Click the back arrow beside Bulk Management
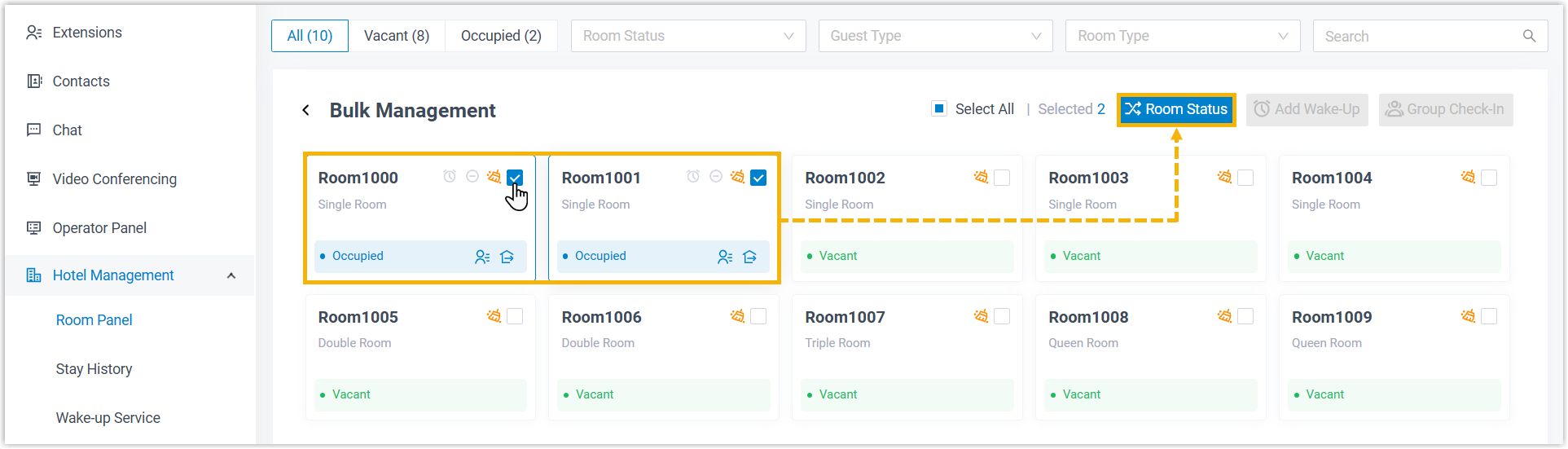The height and width of the screenshot is (449, 1568). (306, 110)
